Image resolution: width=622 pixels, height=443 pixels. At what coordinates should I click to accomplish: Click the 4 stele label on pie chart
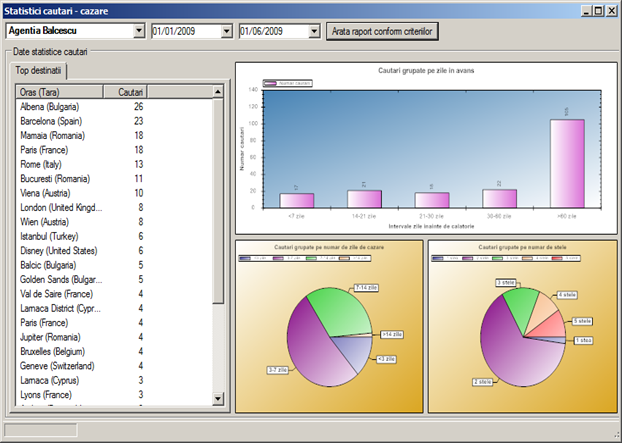point(566,295)
